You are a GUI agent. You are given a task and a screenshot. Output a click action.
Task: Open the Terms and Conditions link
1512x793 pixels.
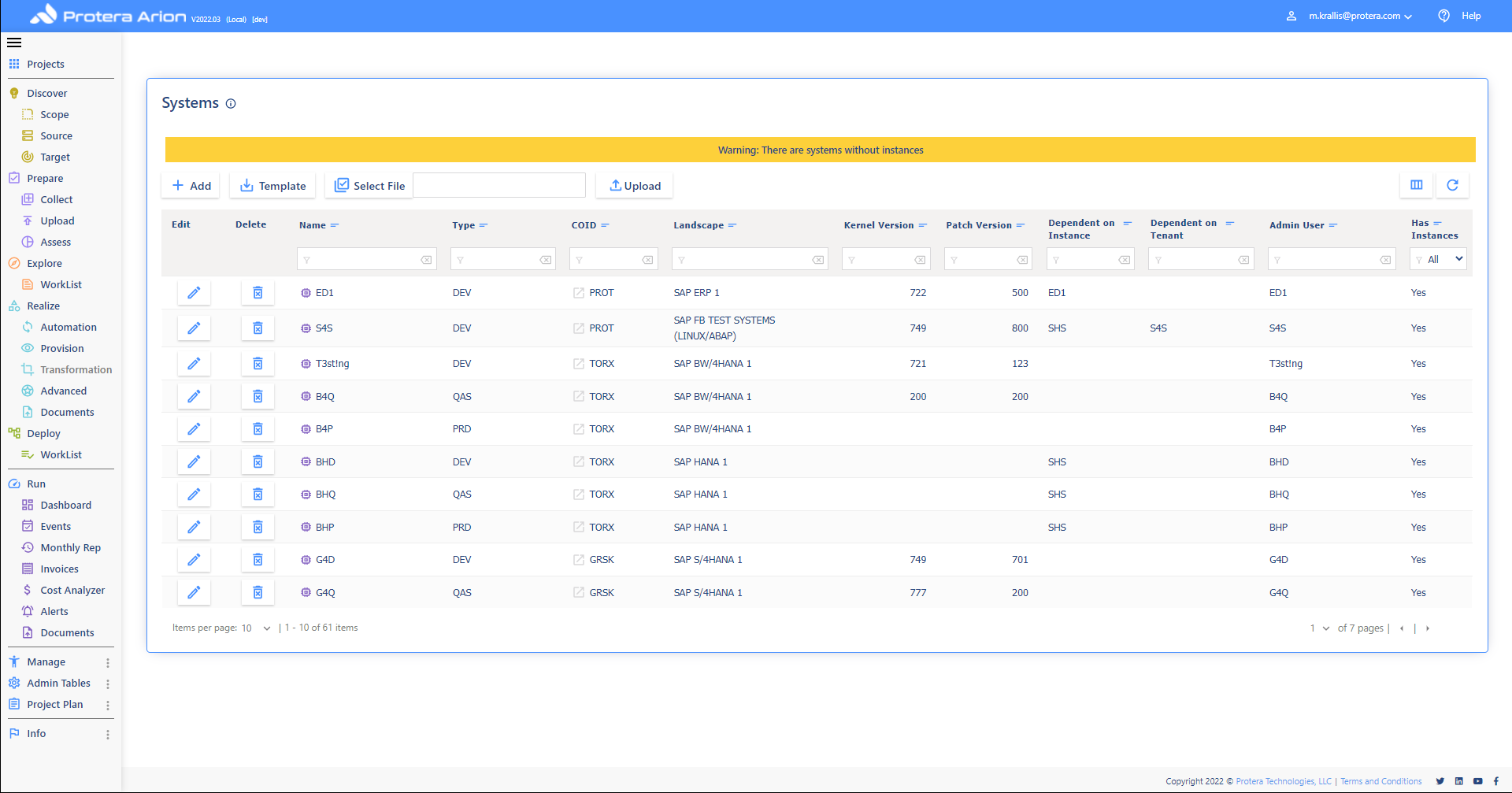(x=1380, y=781)
